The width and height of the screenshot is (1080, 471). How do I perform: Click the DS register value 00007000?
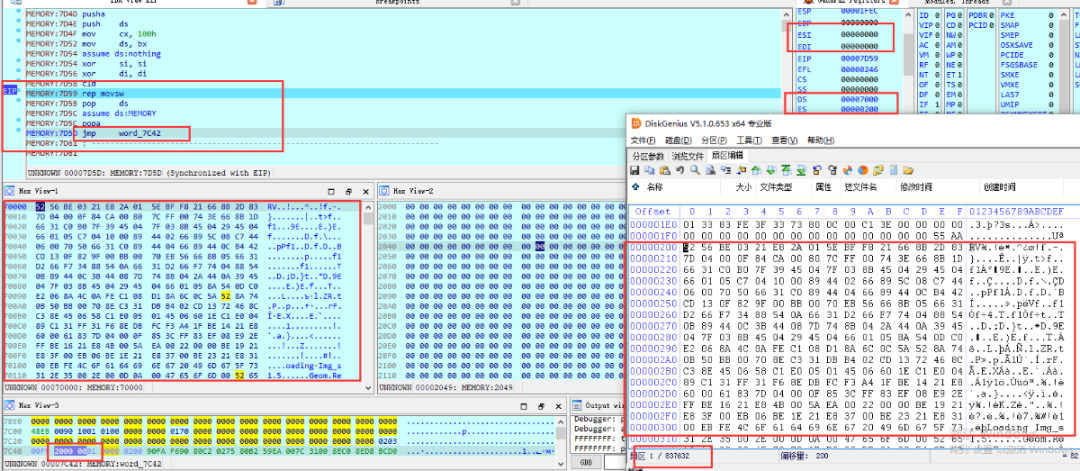tap(859, 99)
